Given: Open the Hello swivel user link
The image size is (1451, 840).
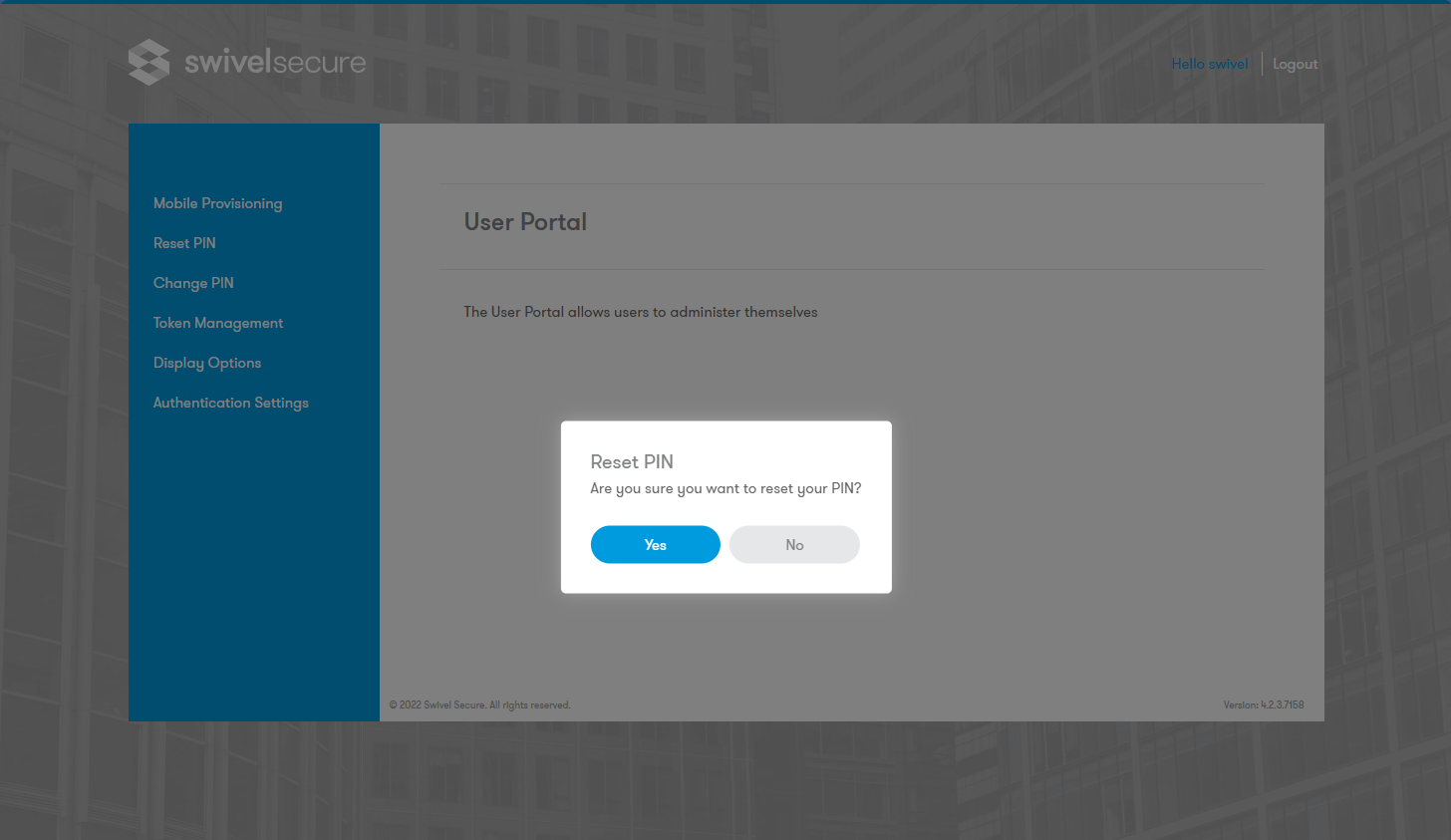Looking at the screenshot, I should point(1209,64).
